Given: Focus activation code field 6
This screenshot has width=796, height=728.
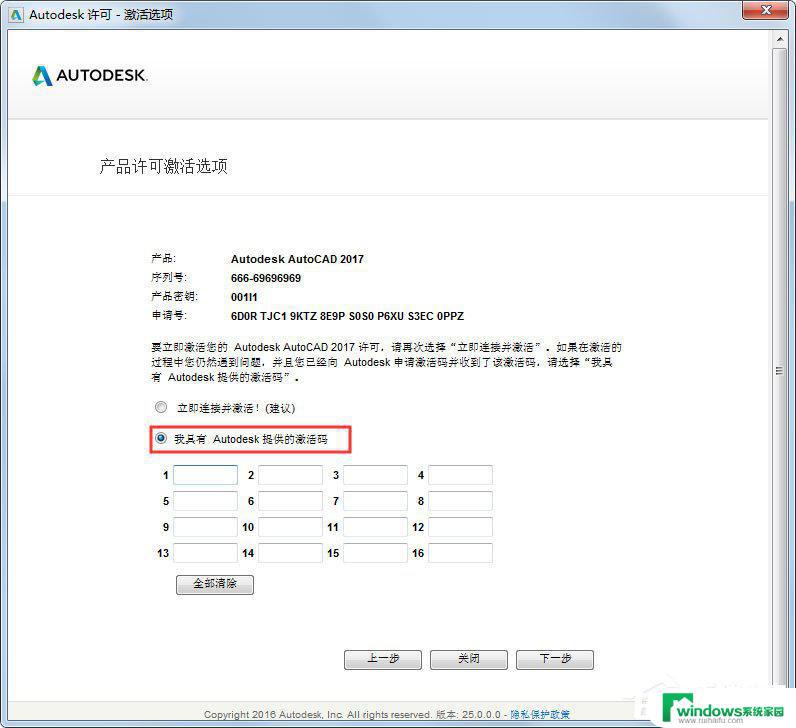Looking at the screenshot, I should [290, 501].
